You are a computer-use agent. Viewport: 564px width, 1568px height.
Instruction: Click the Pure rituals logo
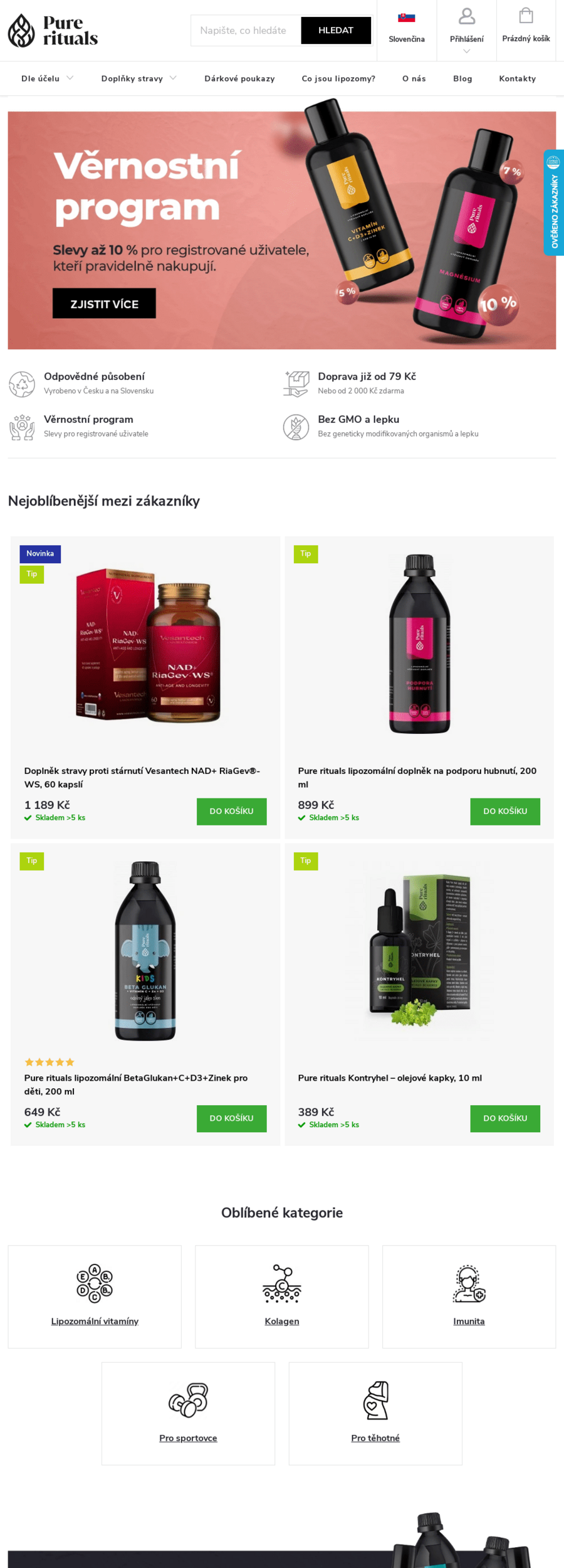[53, 30]
